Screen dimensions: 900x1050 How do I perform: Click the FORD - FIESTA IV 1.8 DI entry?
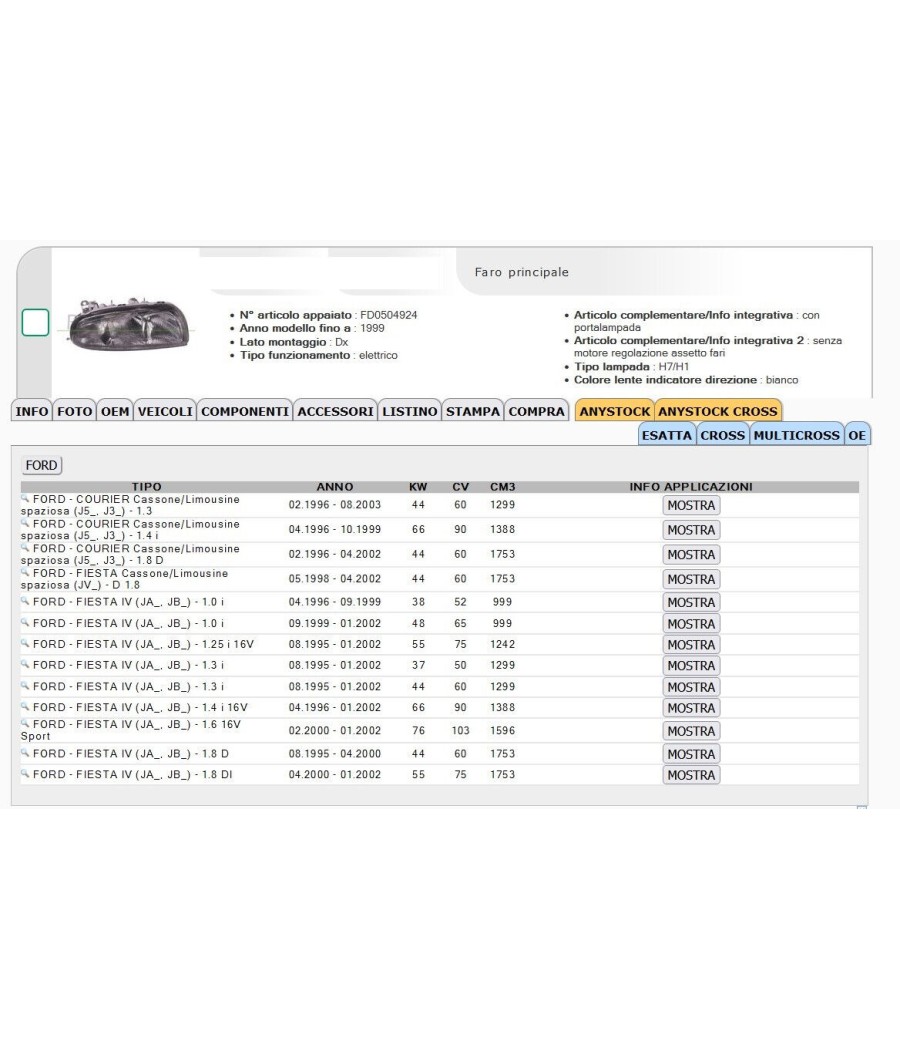click(133, 774)
